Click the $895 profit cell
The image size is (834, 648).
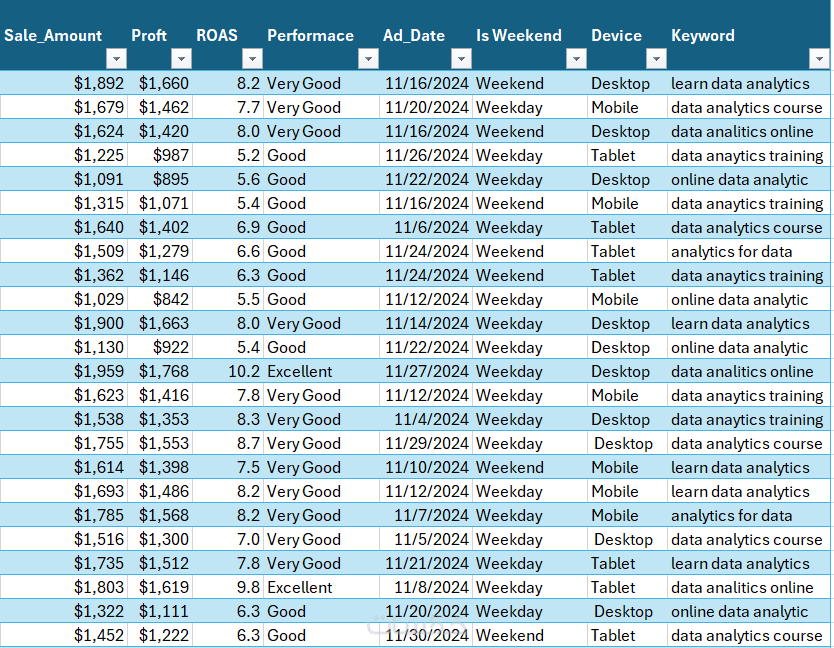160,179
